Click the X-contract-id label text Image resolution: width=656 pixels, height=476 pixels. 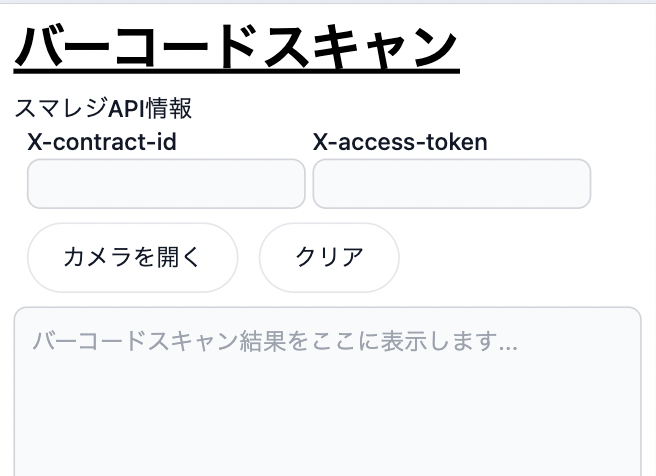[102, 142]
